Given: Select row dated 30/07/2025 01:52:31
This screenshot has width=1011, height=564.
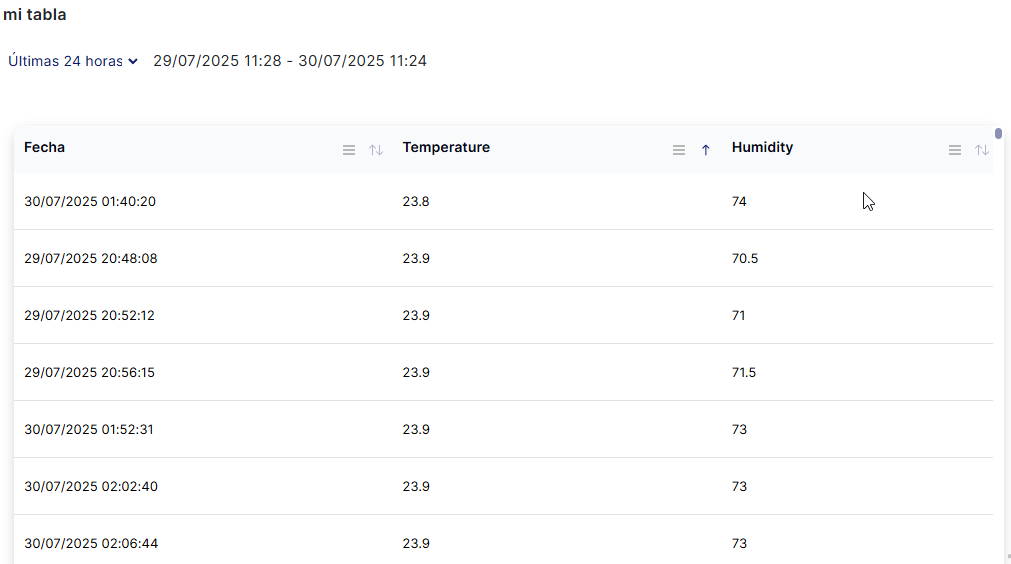Looking at the screenshot, I should [89, 429].
